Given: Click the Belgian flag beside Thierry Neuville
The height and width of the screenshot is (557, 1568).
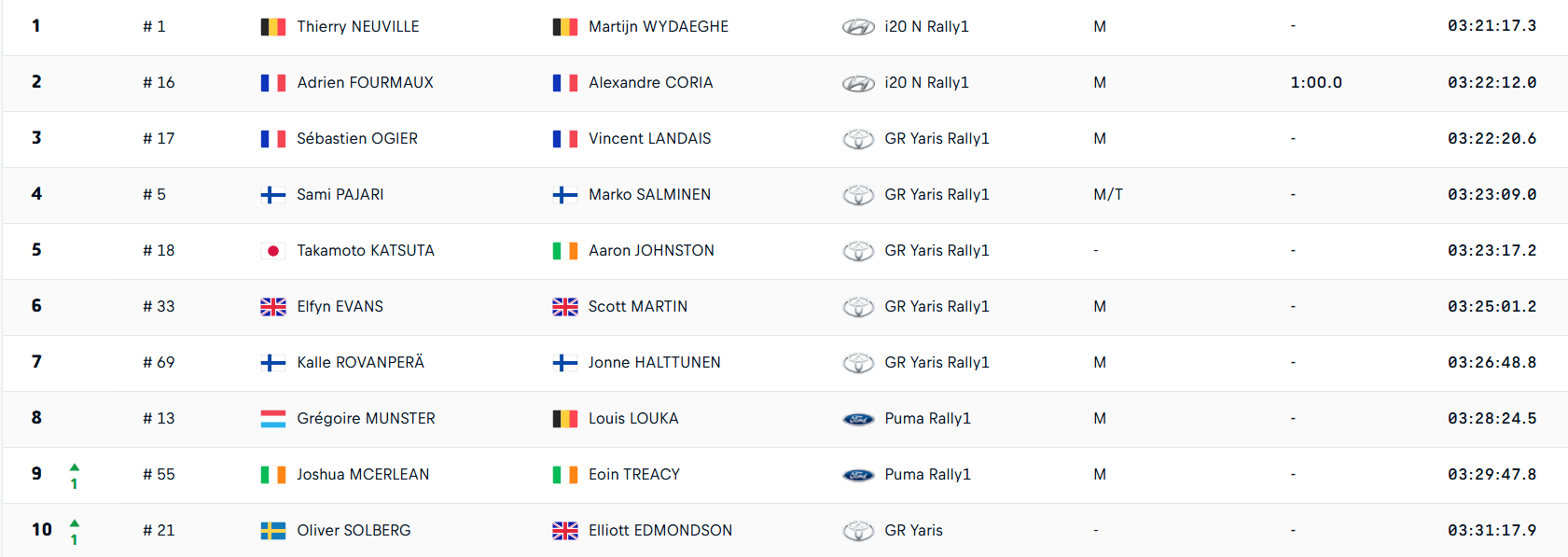Looking at the screenshot, I should [272, 27].
